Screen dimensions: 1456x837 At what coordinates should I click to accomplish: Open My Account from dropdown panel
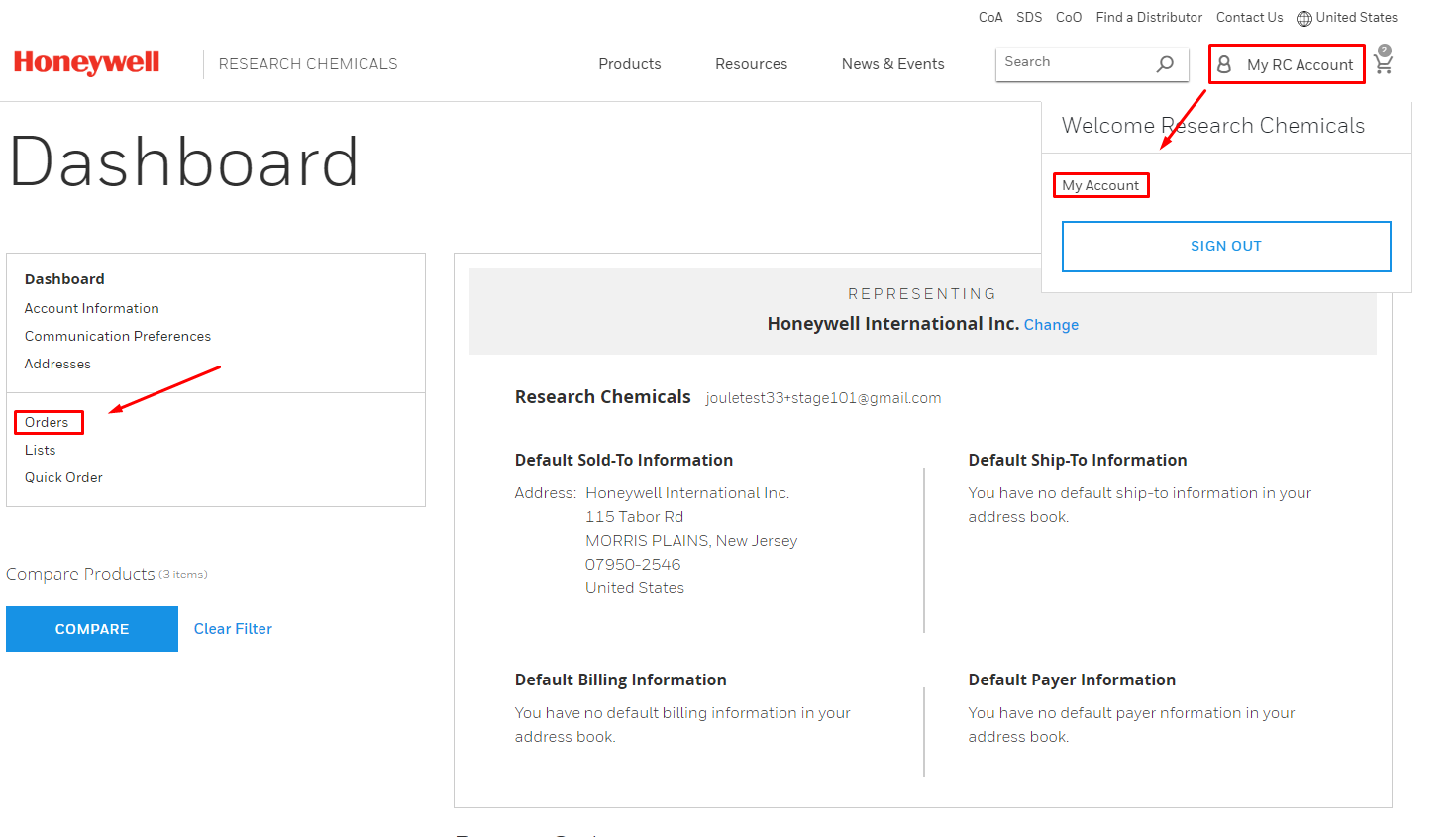[1100, 185]
